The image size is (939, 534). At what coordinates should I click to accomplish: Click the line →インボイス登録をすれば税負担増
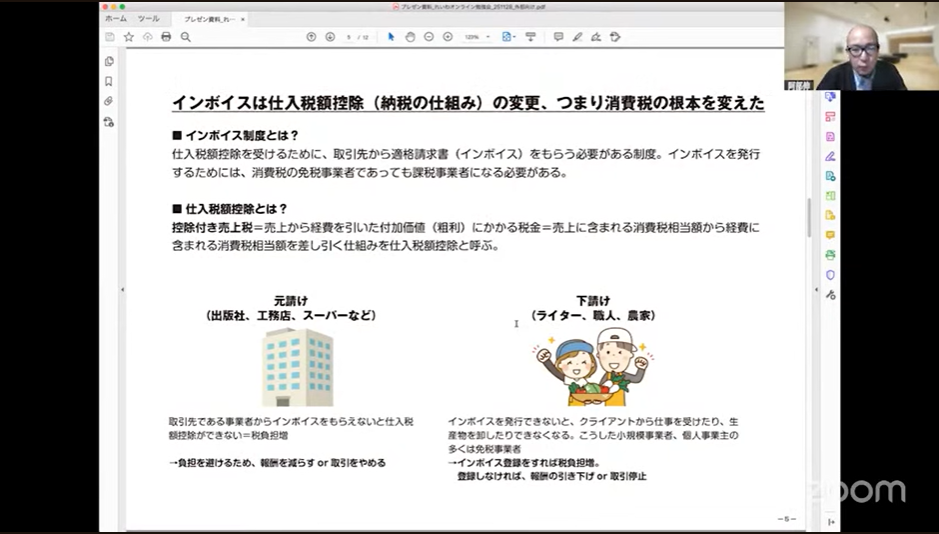[x=523, y=463]
